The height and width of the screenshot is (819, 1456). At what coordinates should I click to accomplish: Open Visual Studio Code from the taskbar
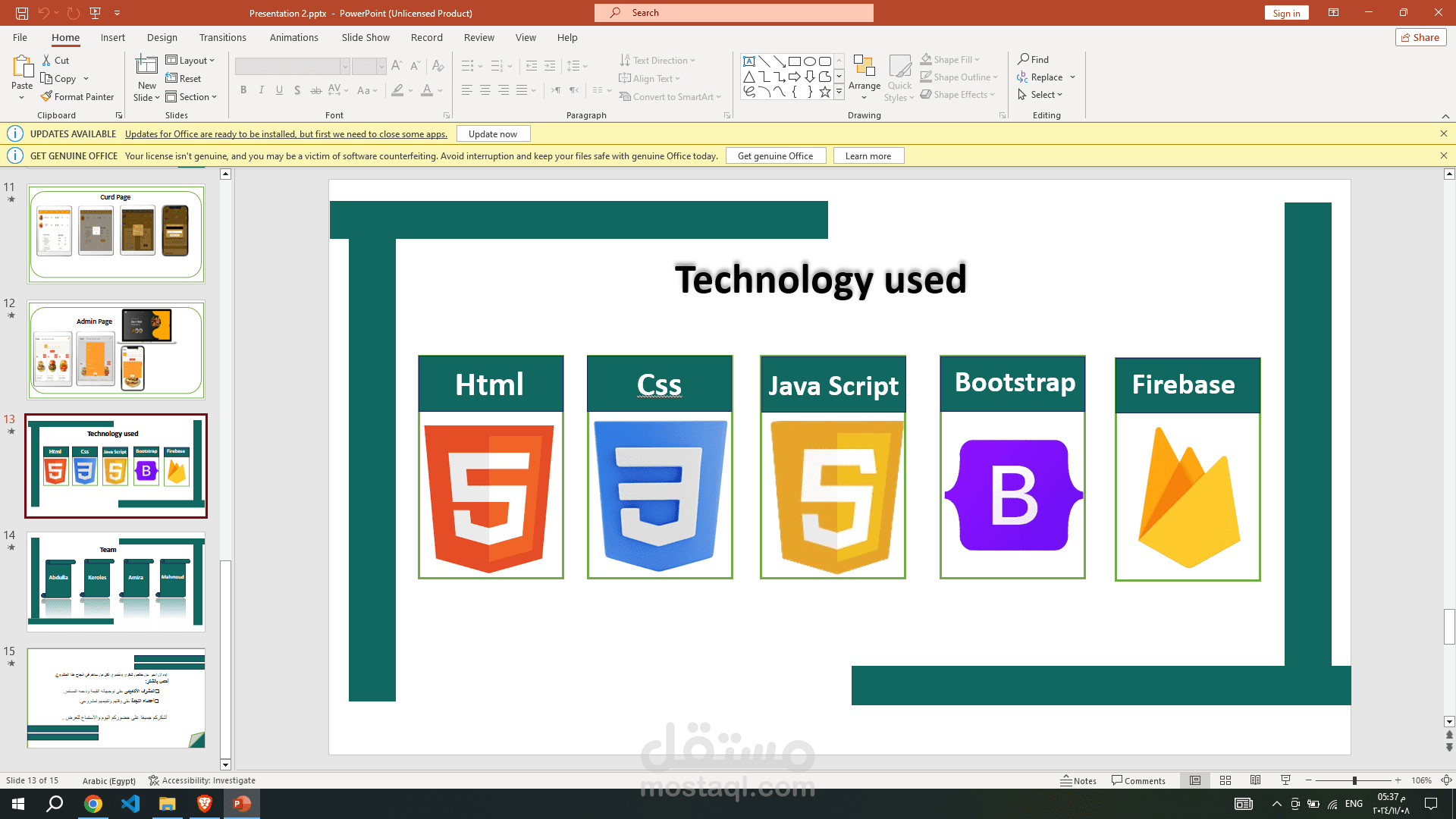coord(130,804)
